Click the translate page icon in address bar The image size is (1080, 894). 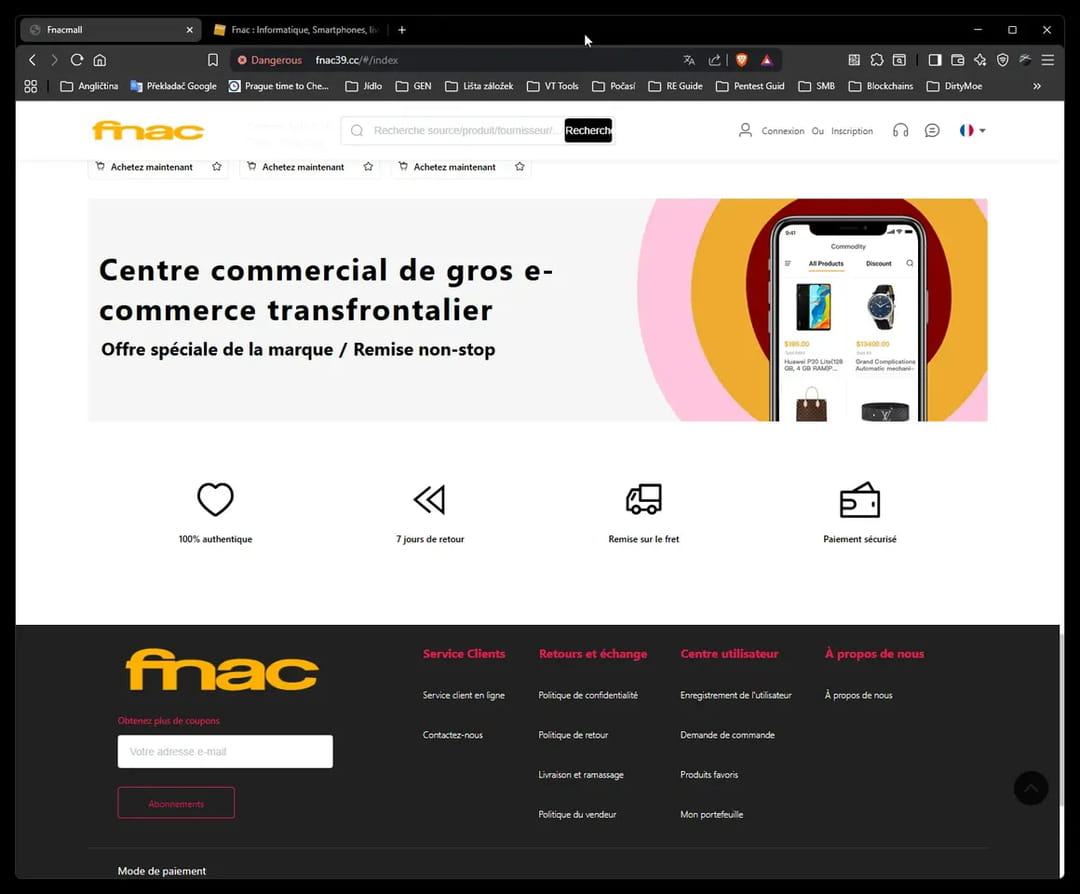click(689, 60)
